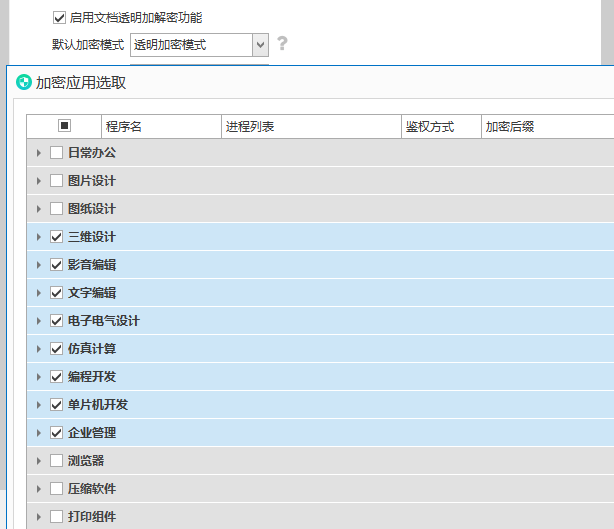Screen dimensions: 614x529
Task: Click the help question mark icon
Action: [282, 44]
